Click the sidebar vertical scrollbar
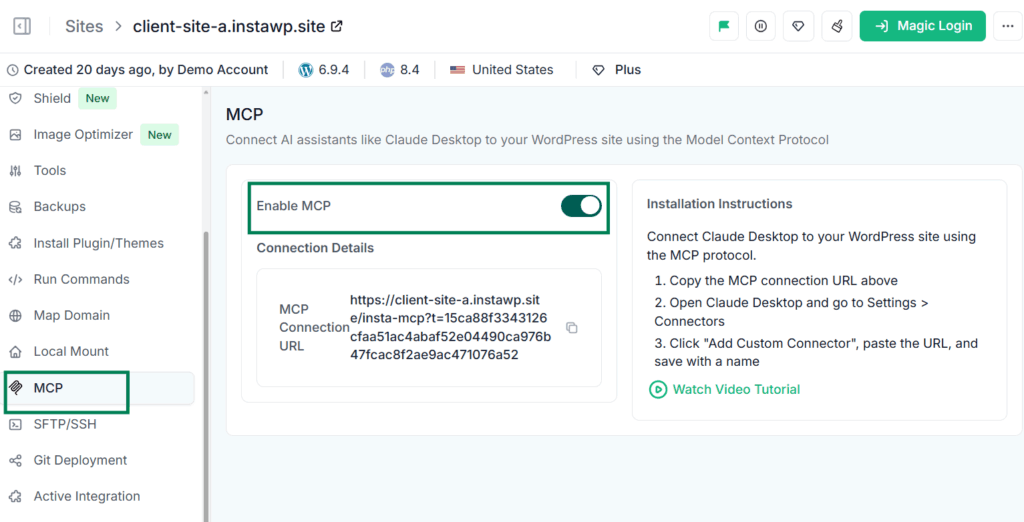The height and width of the screenshot is (522, 1024). 206,376
